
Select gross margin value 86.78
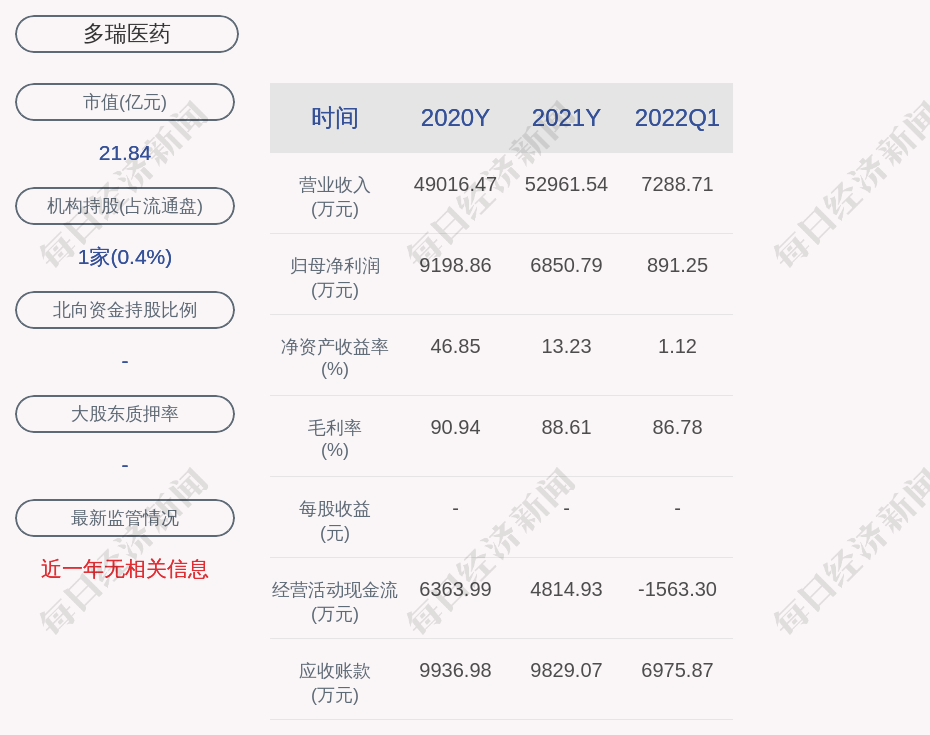click(x=677, y=427)
